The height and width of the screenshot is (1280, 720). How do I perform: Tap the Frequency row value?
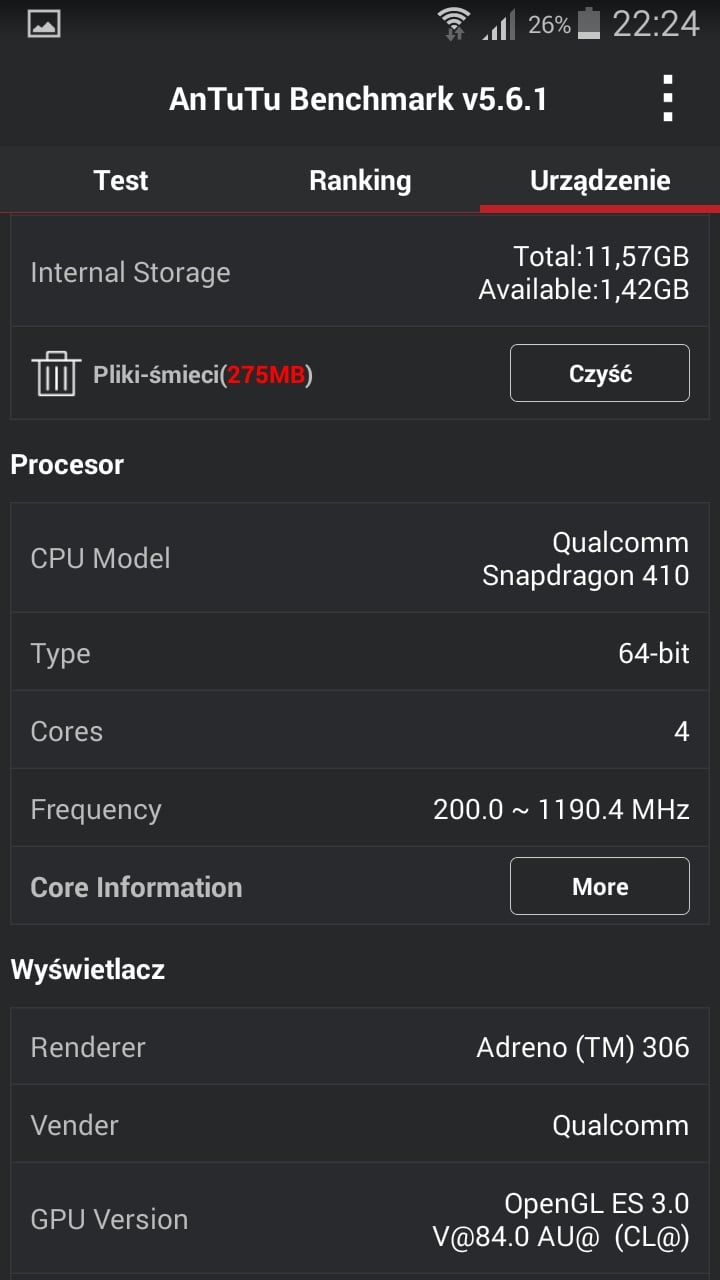561,809
